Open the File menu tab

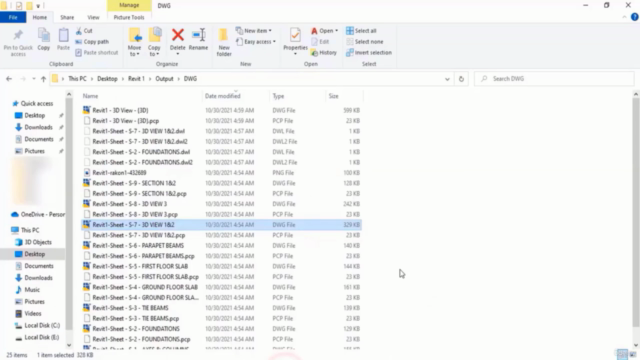point(13,17)
